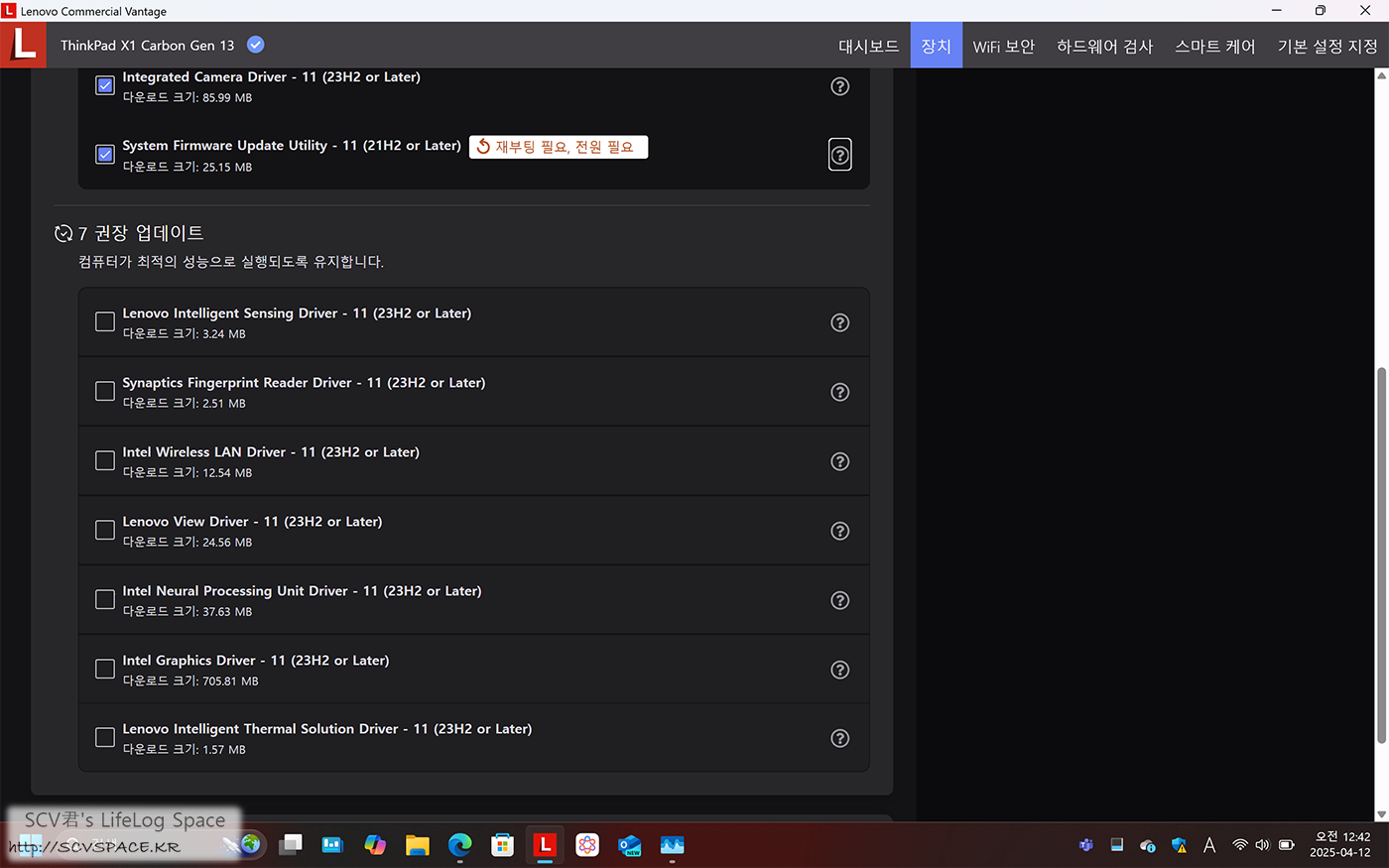Click the scrollbar up arrow
Image resolution: width=1389 pixels, height=868 pixels.
click(1381, 75)
